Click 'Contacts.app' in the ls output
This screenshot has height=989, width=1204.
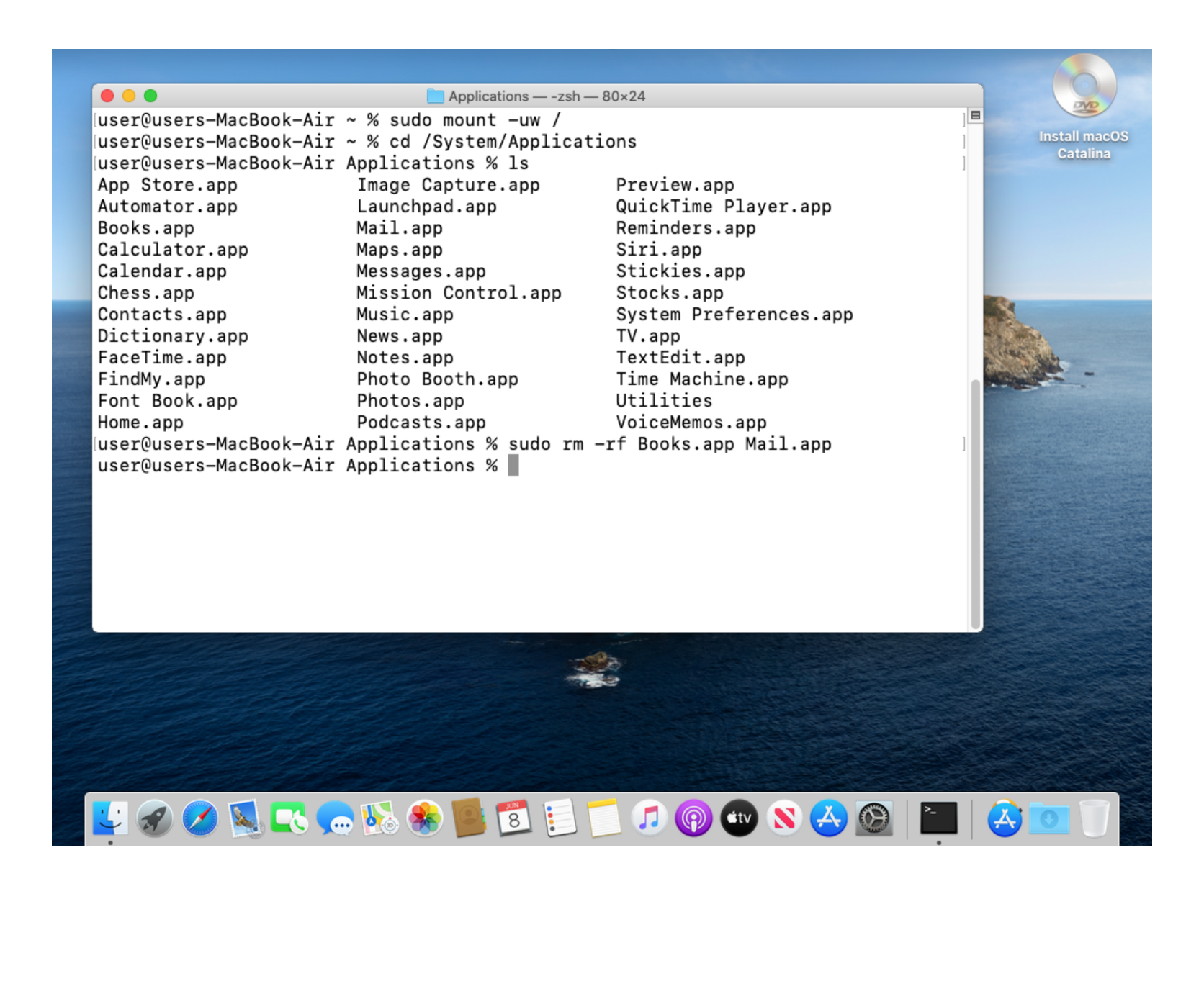(162, 315)
